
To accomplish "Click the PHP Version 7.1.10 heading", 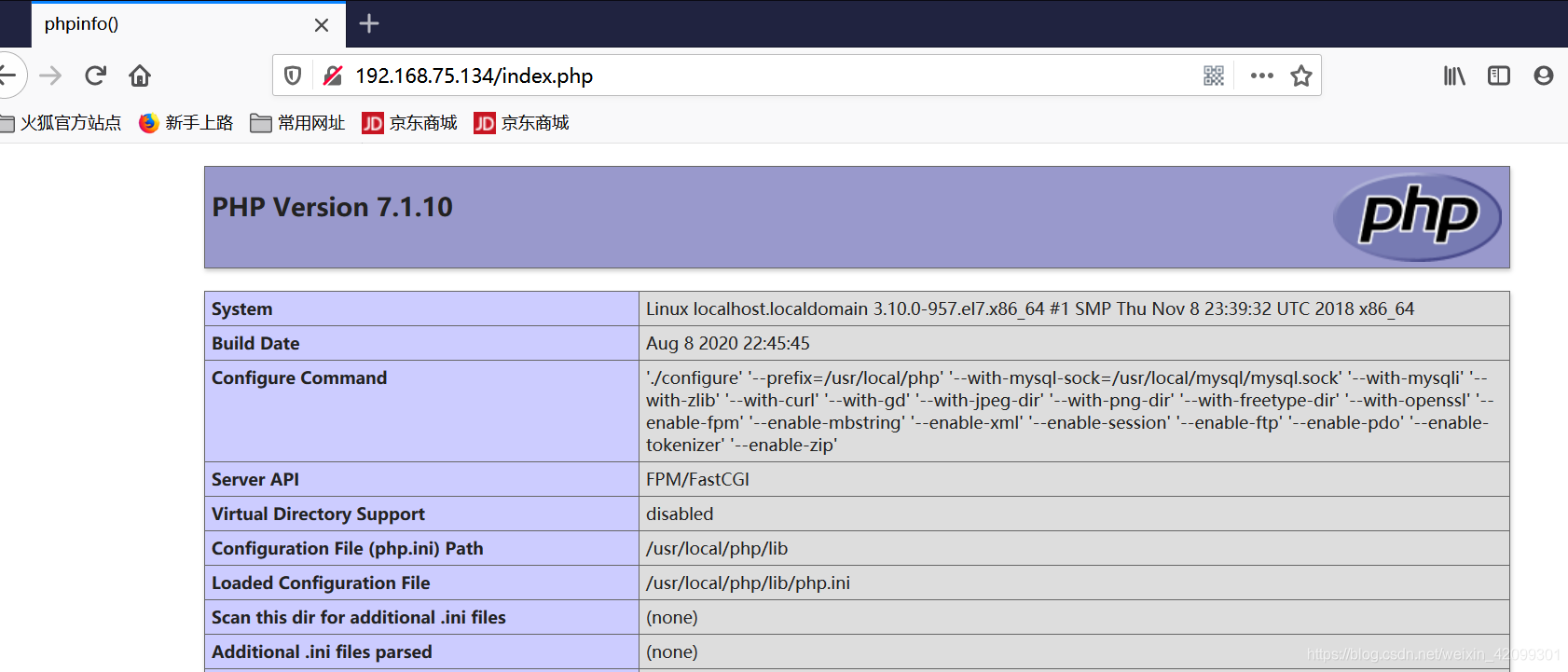I will [333, 207].
